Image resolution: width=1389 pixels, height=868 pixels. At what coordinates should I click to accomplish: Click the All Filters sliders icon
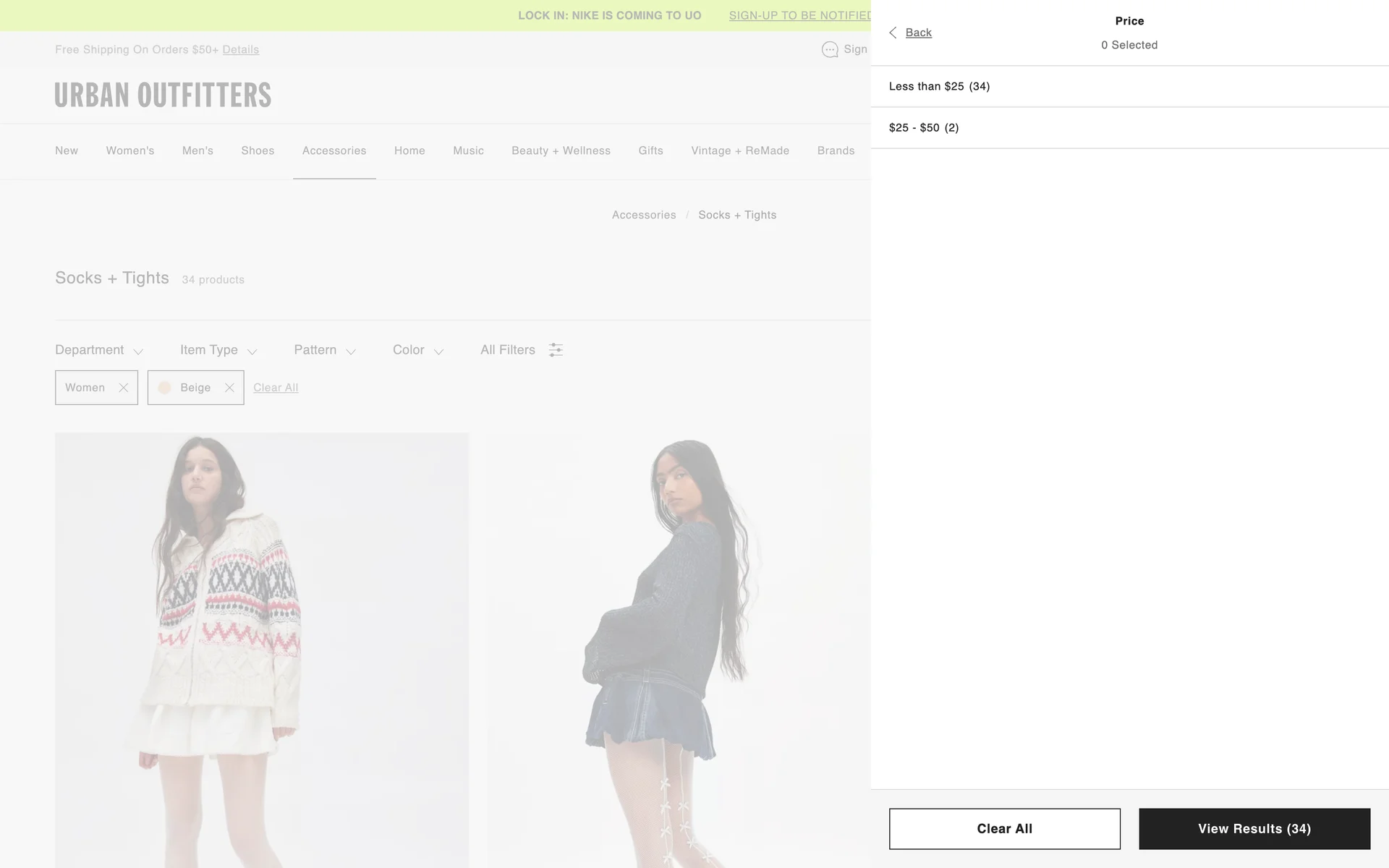[x=556, y=350]
